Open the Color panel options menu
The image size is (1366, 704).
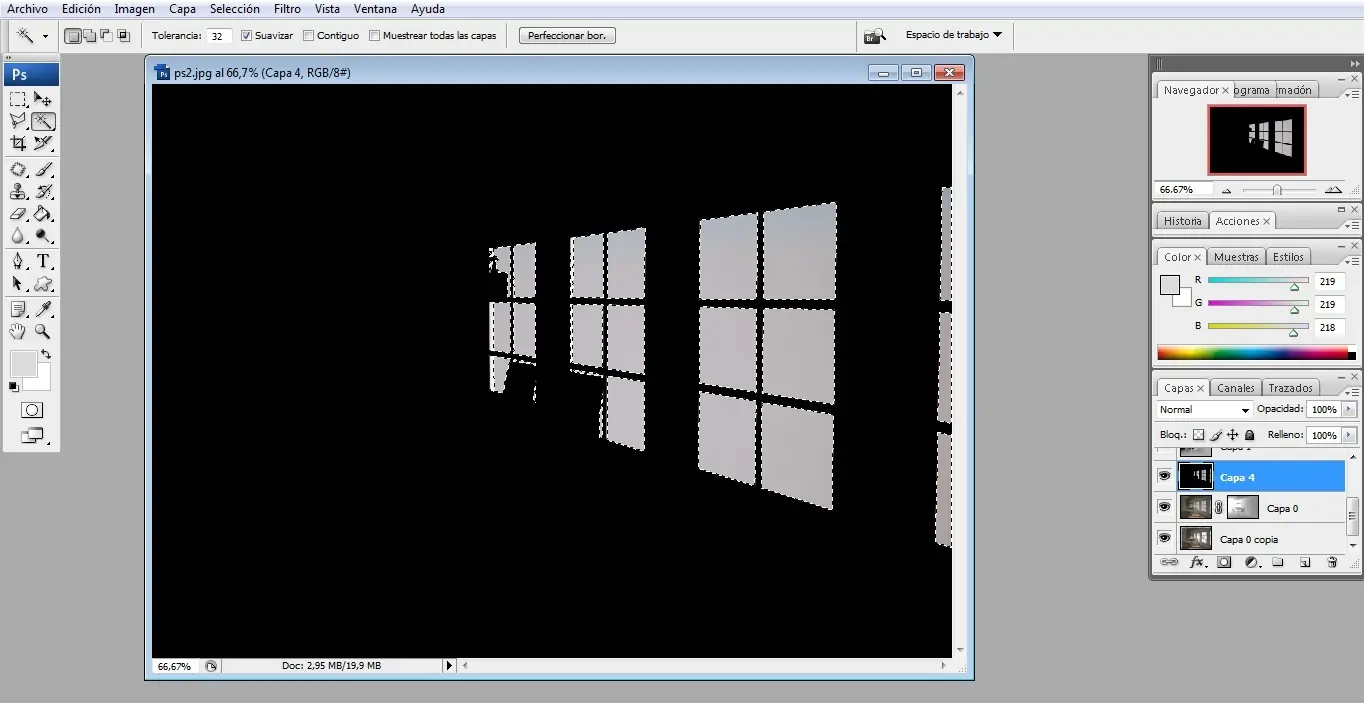coord(1352,262)
